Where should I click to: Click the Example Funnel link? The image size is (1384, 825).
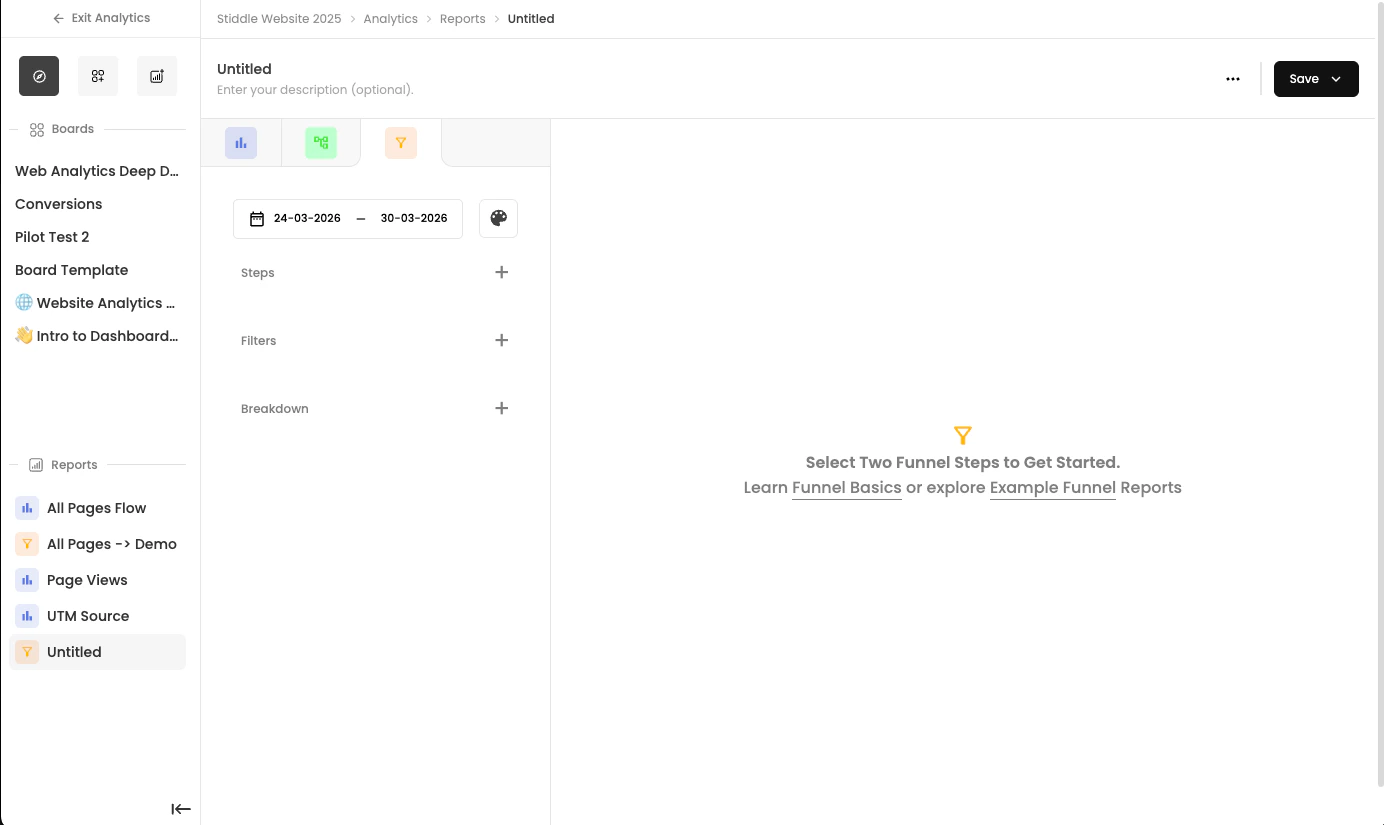(x=1053, y=488)
